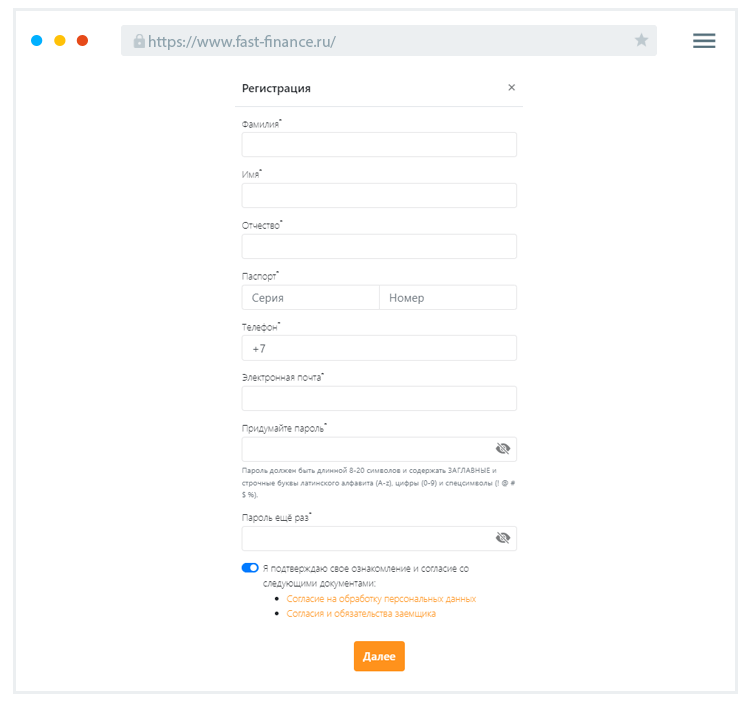Click the passport Серия field
This screenshot has height=709, width=751.
coord(310,298)
